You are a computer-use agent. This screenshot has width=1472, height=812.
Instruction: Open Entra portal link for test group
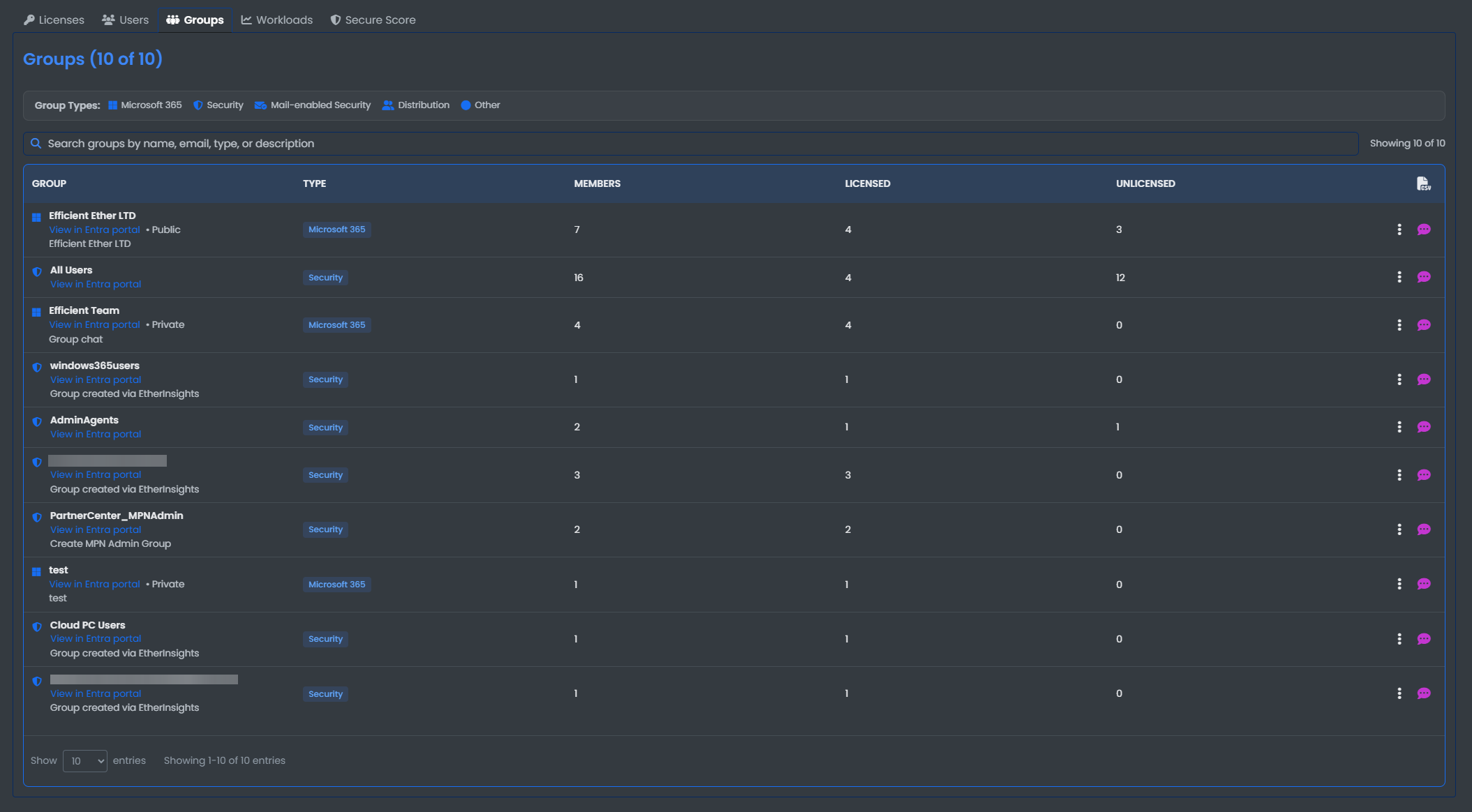[x=94, y=584]
